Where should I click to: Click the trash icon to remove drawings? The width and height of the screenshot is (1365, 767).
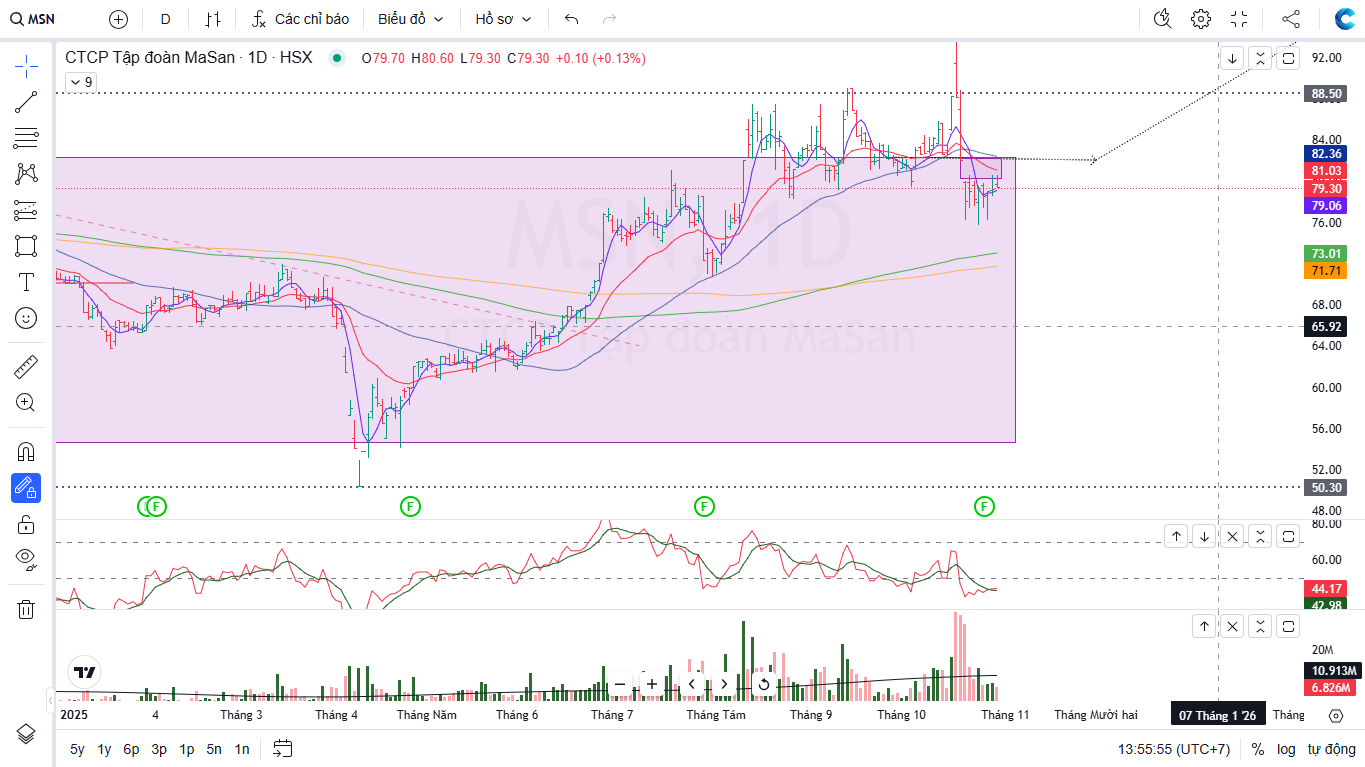point(26,609)
